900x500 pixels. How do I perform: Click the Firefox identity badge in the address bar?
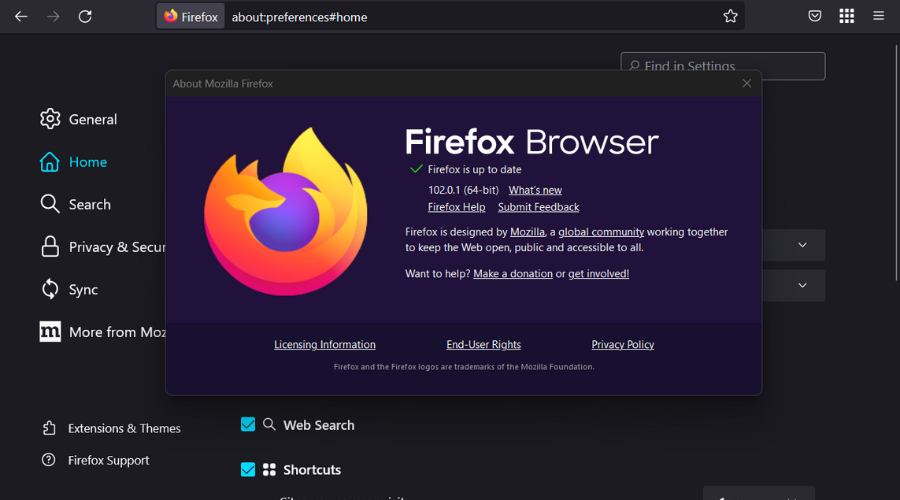(191, 17)
